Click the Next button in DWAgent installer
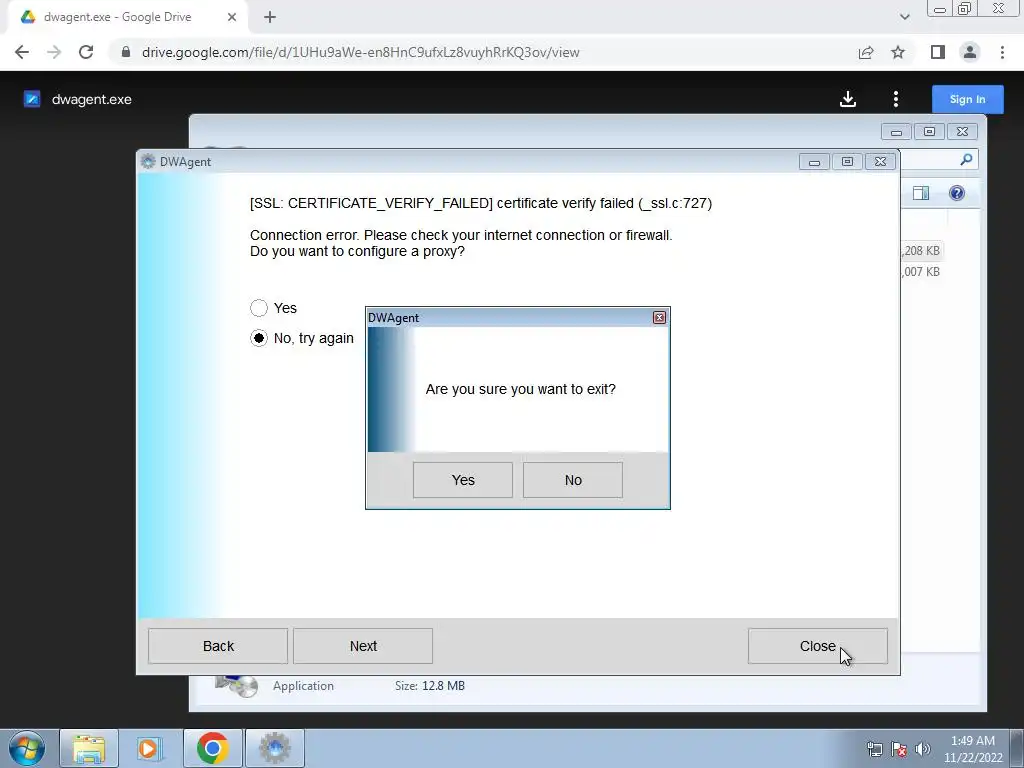The width and height of the screenshot is (1024, 768). coord(363,646)
